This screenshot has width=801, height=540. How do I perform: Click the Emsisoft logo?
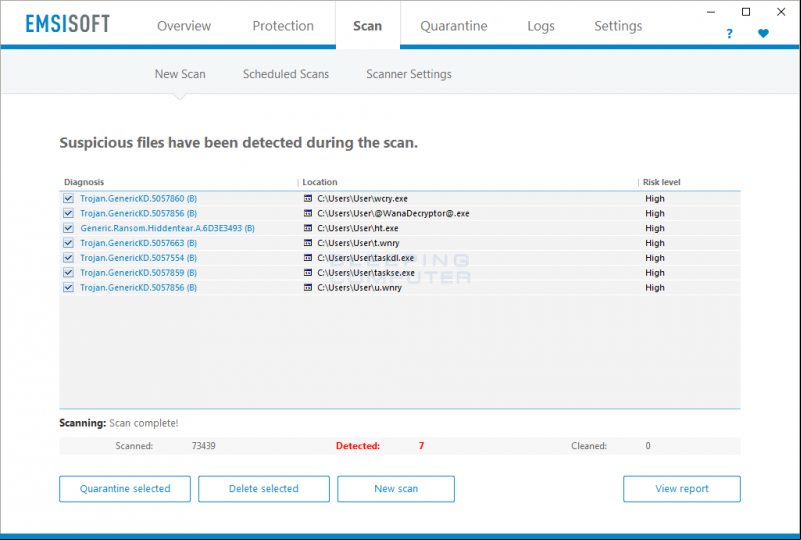(x=67, y=24)
